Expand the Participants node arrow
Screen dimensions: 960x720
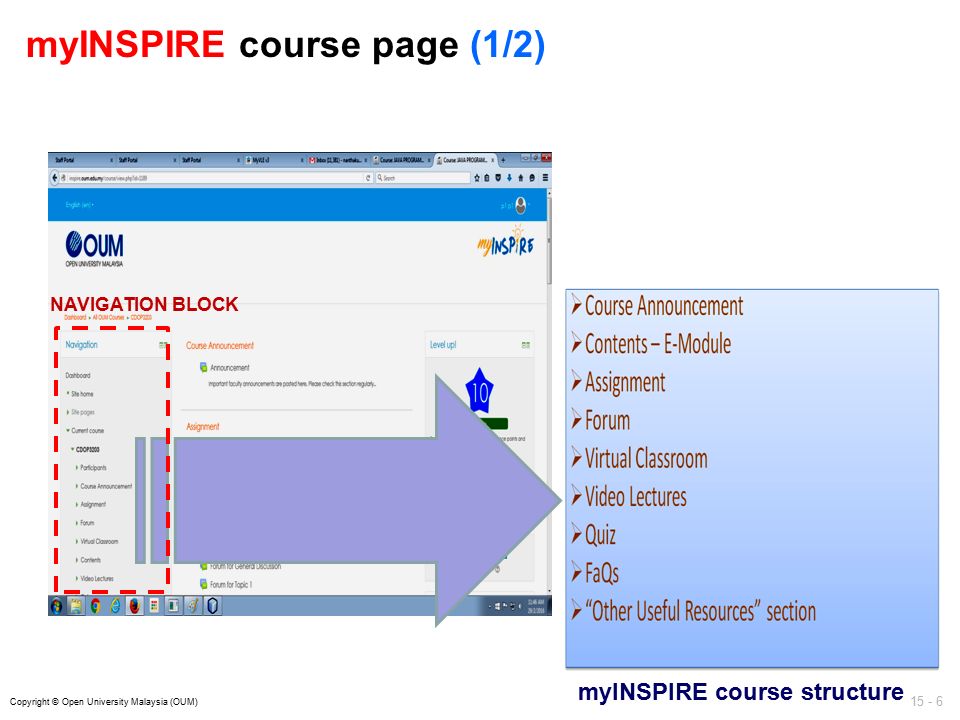pyautogui.click(x=77, y=468)
